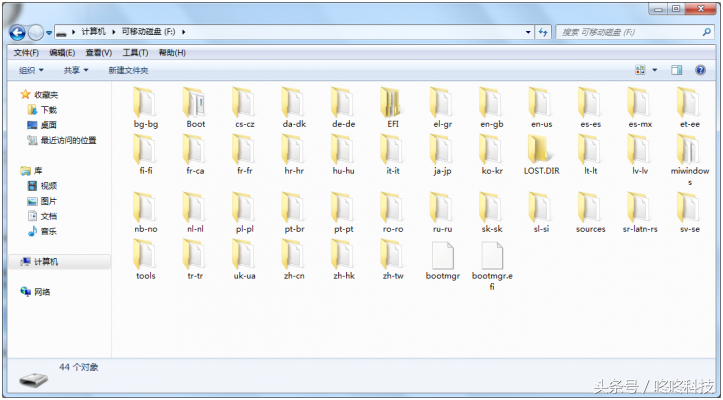Open the 音乐 library
This screenshot has width=723, height=400.
tap(48, 231)
